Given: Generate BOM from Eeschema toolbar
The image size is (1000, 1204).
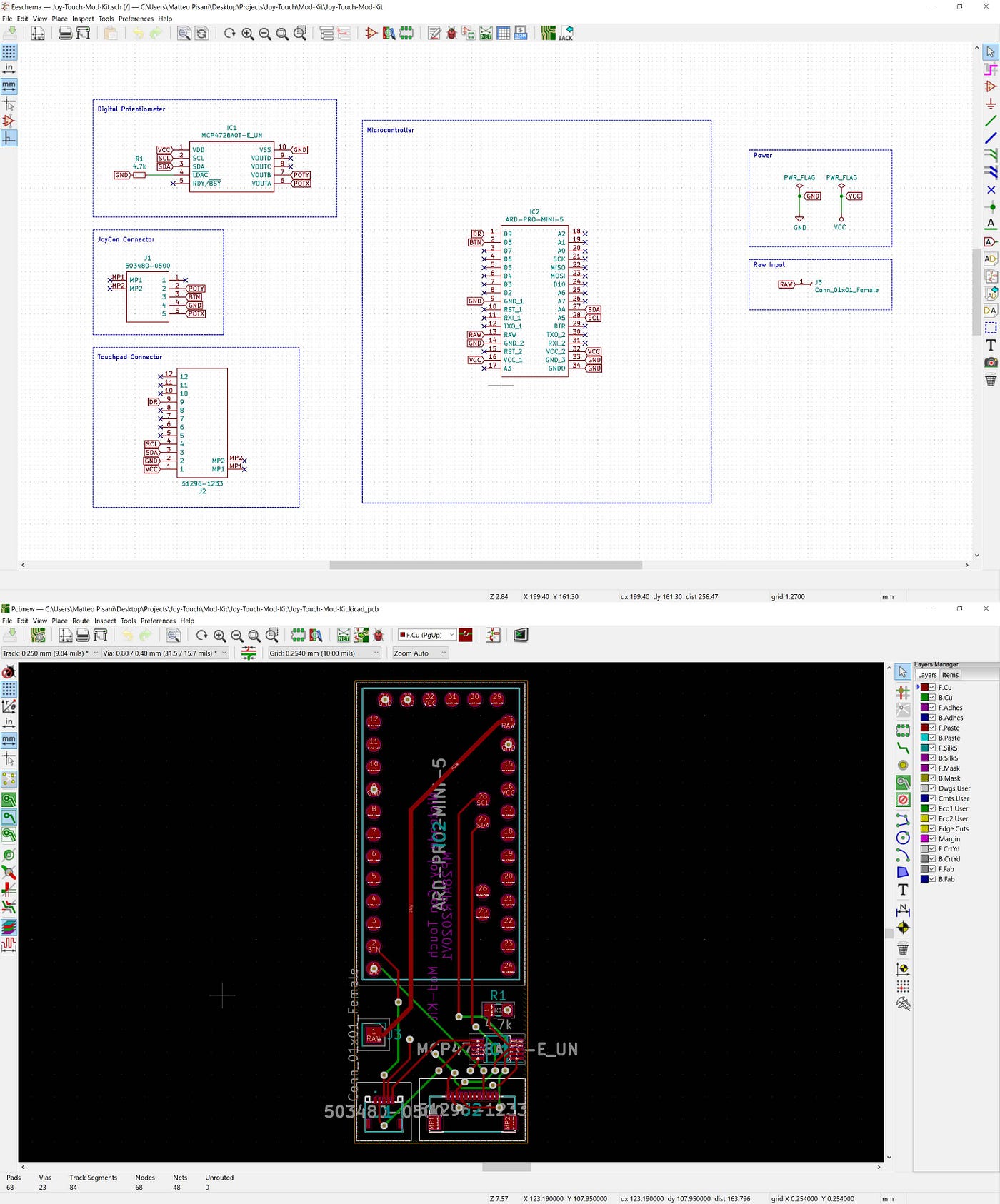Looking at the screenshot, I should [521, 34].
